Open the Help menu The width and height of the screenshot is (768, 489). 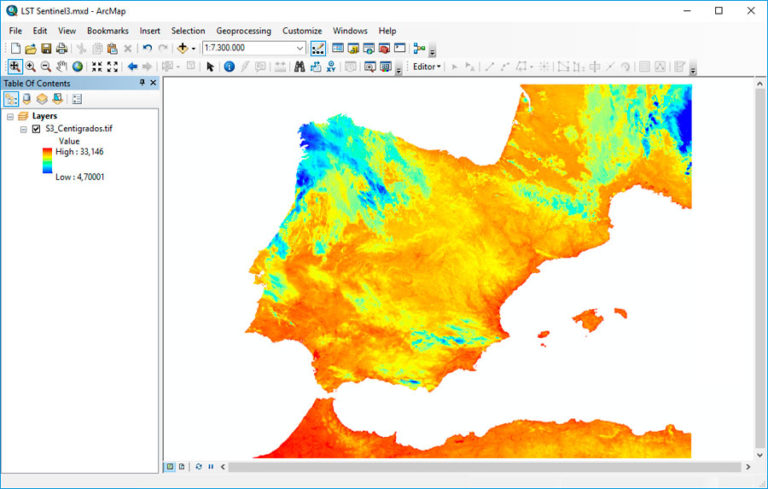pos(387,31)
